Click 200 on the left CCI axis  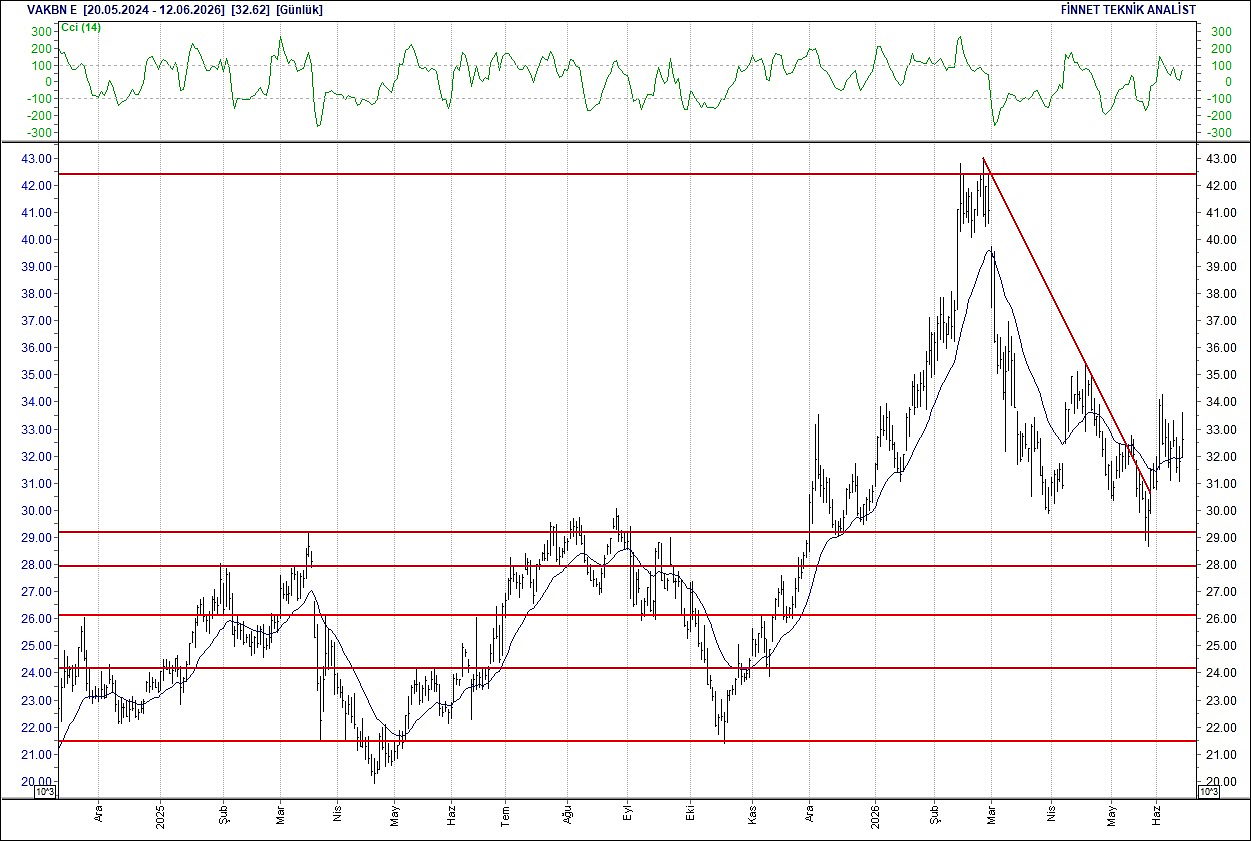pos(41,49)
